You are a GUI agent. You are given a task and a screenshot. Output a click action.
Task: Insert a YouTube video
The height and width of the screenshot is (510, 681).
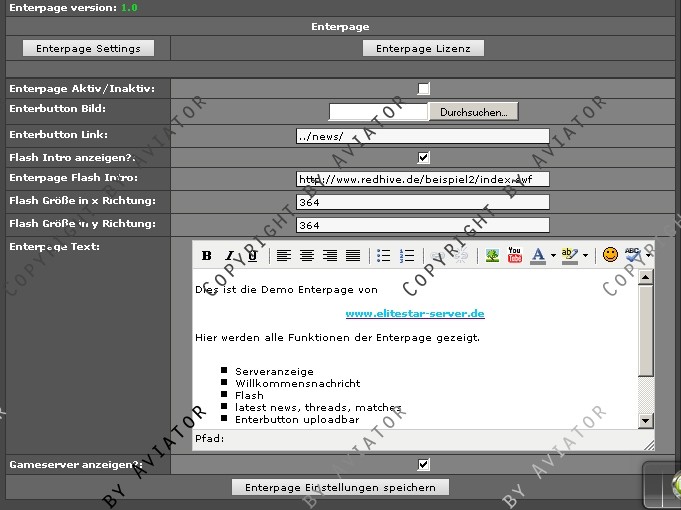(x=515, y=256)
